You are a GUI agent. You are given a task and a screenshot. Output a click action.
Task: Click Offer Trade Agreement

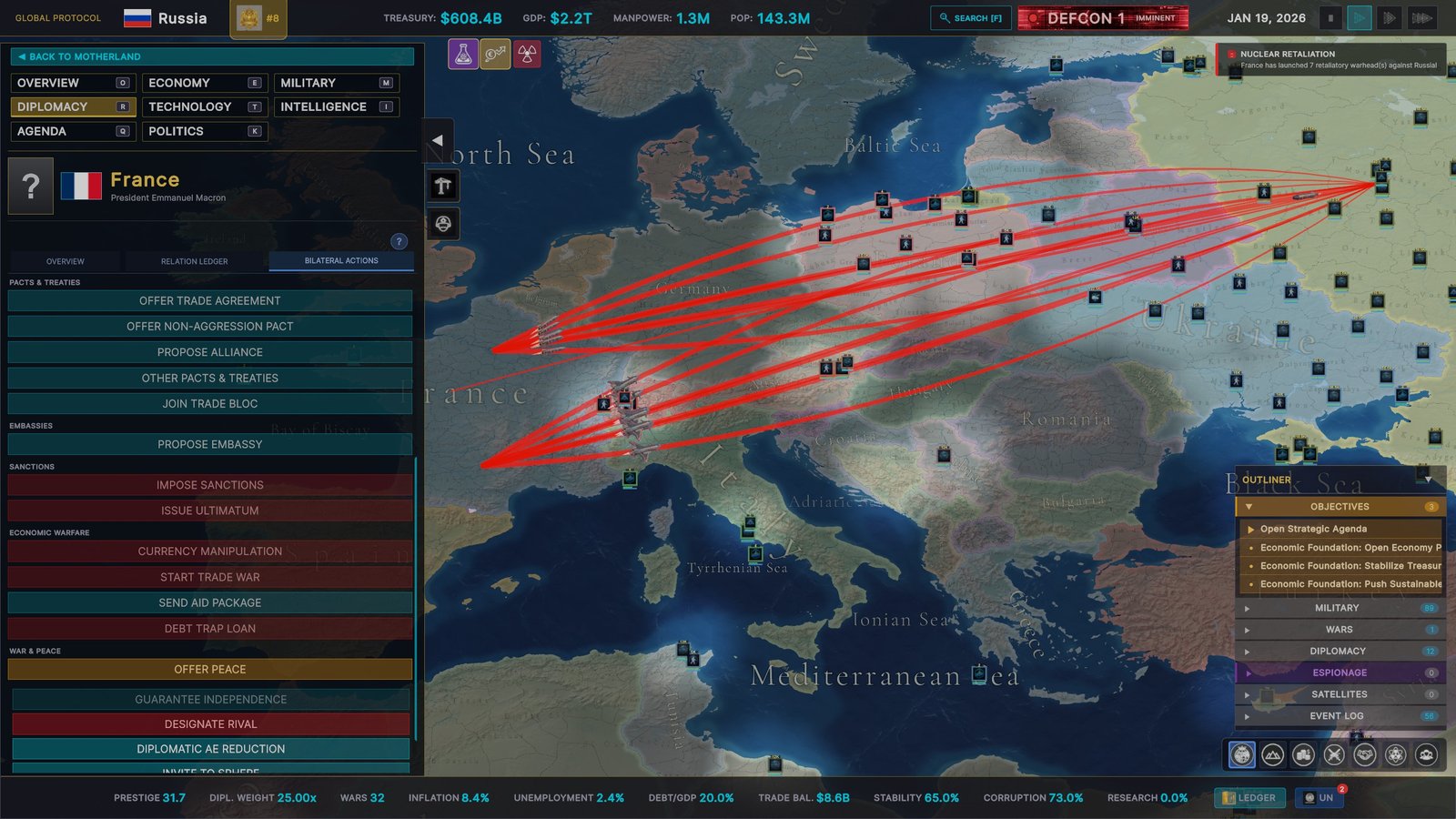click(210, 301)
